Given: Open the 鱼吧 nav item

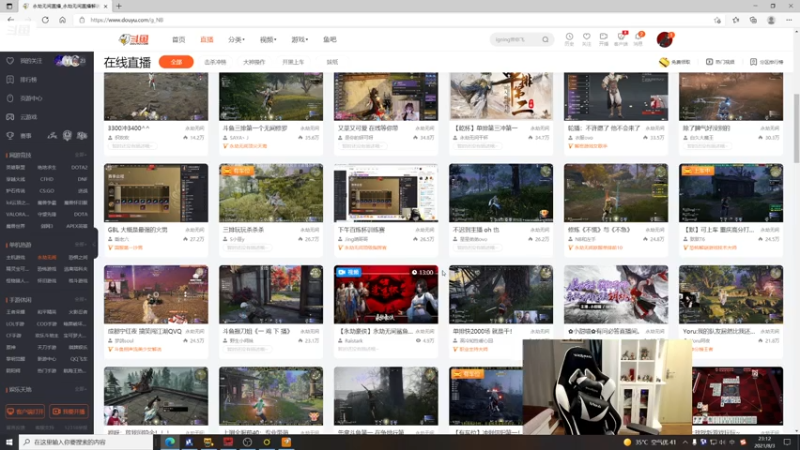Looking at the screenshot, I should click(330, 39).
